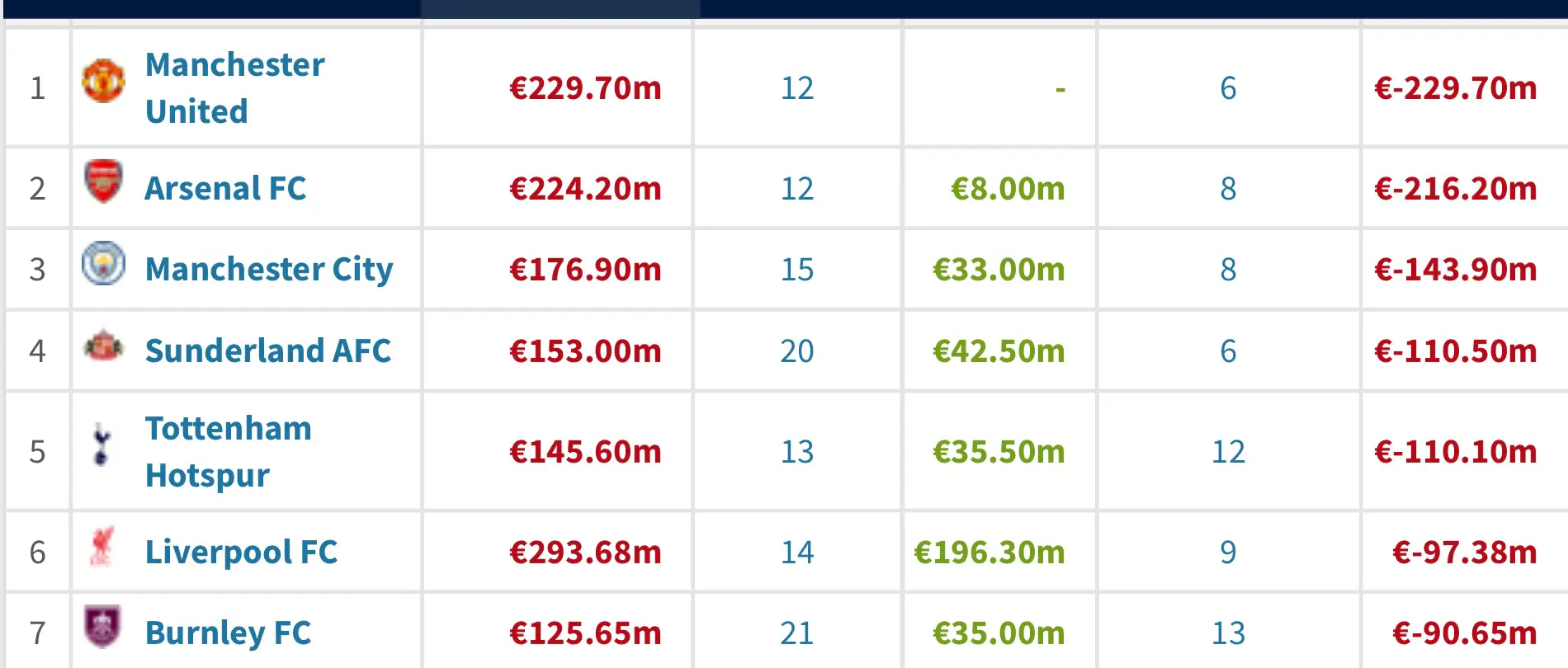Open the Sunderland AFC club link
Viewport: 1568px width, 668px height.
[x=268, y=350]
